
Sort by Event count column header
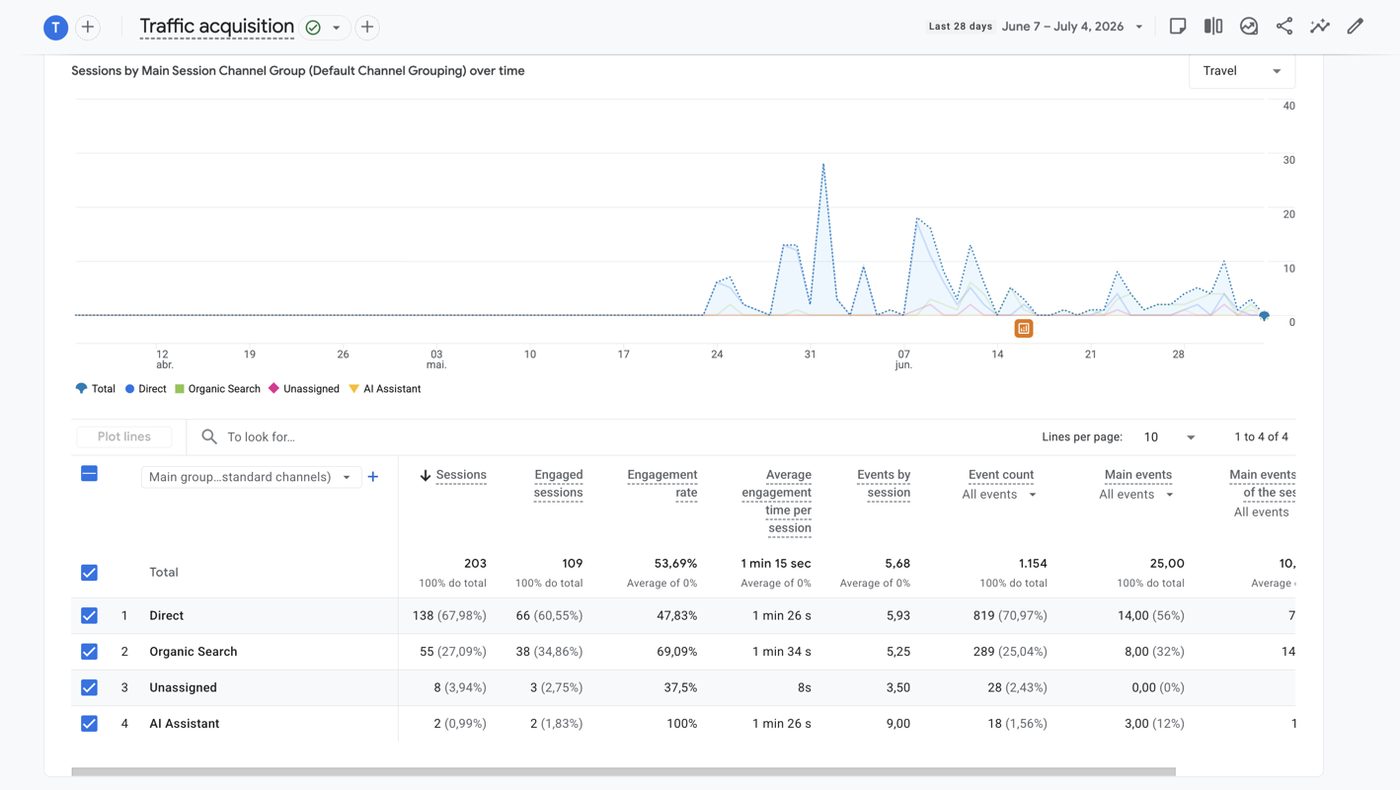click(x=1001, y=475)
